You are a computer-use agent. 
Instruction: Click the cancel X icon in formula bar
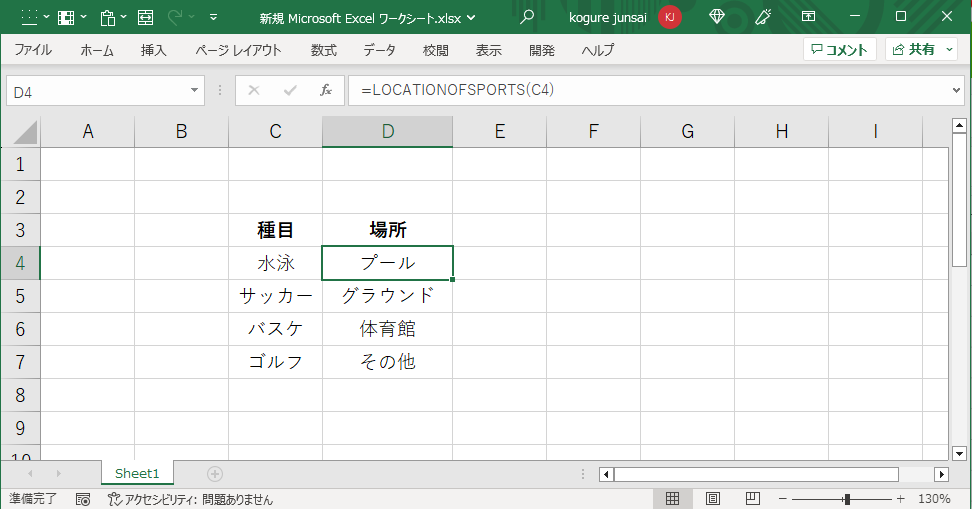click(254, 91)
